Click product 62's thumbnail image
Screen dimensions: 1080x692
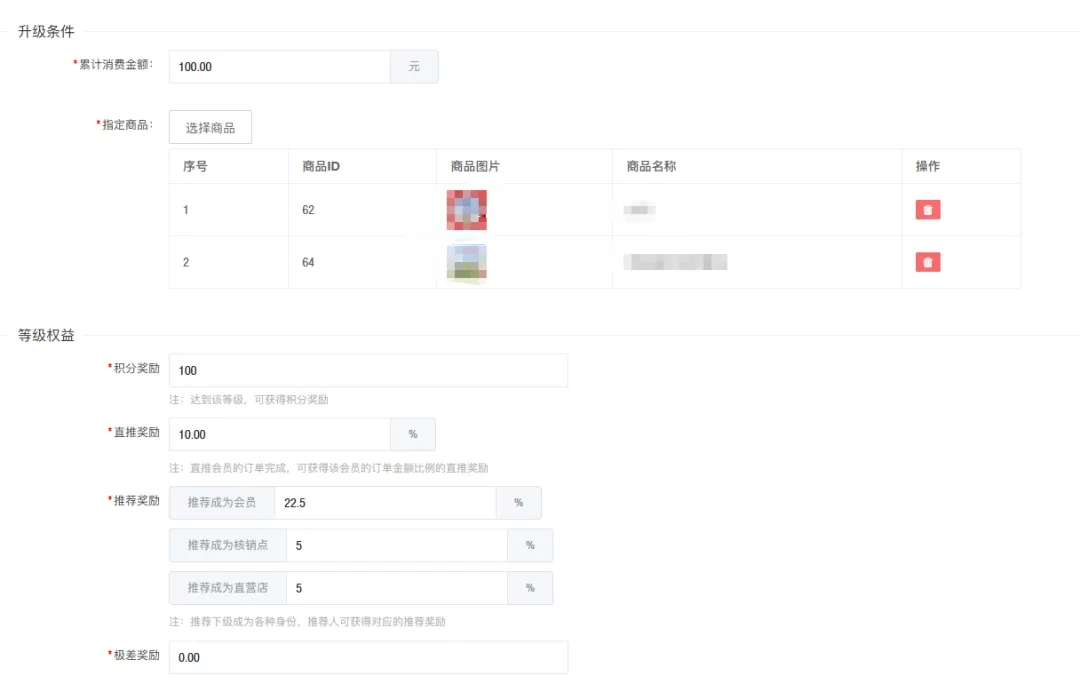[467, 209]
